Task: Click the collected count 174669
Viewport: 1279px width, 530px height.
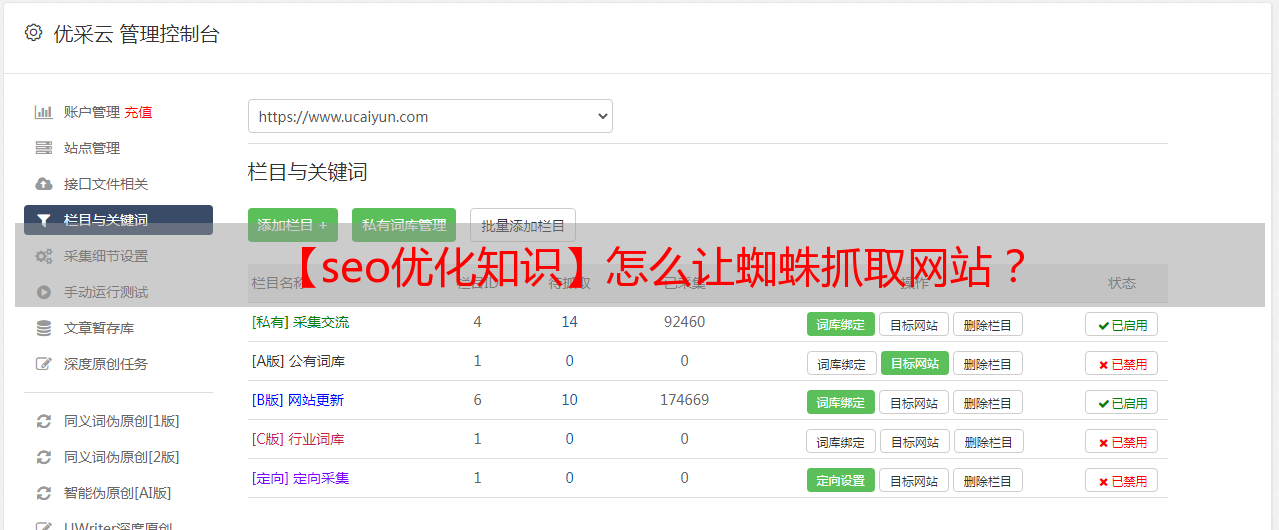Action: point(684,400)
